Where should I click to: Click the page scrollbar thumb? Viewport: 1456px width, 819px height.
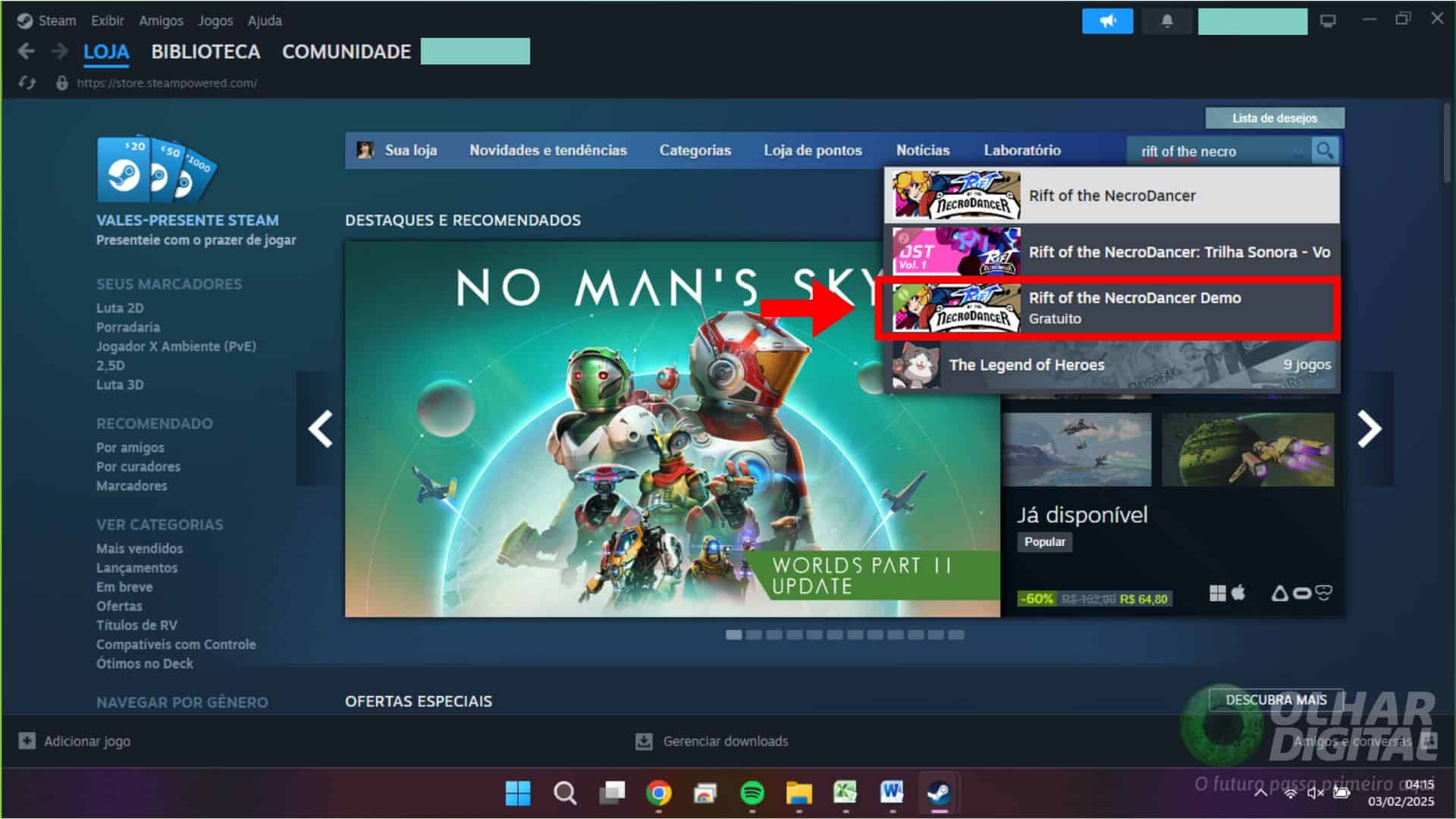(1447, 144)
